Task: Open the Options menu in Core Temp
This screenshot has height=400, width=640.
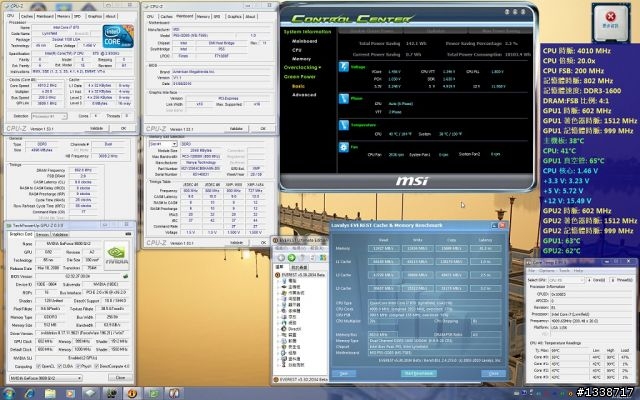Action: pyautogui.click(x=547, y=271)
